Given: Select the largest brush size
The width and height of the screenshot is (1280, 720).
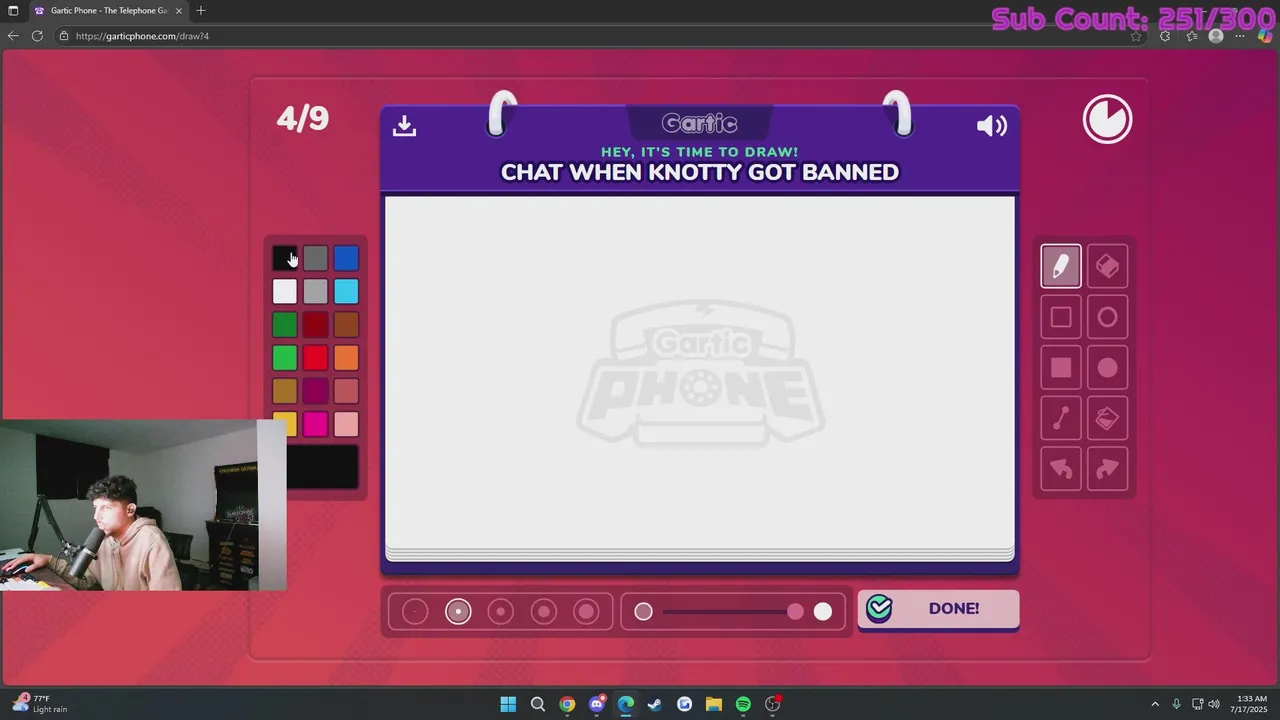Looking at the screenshot, I should [x=587, y=611].
